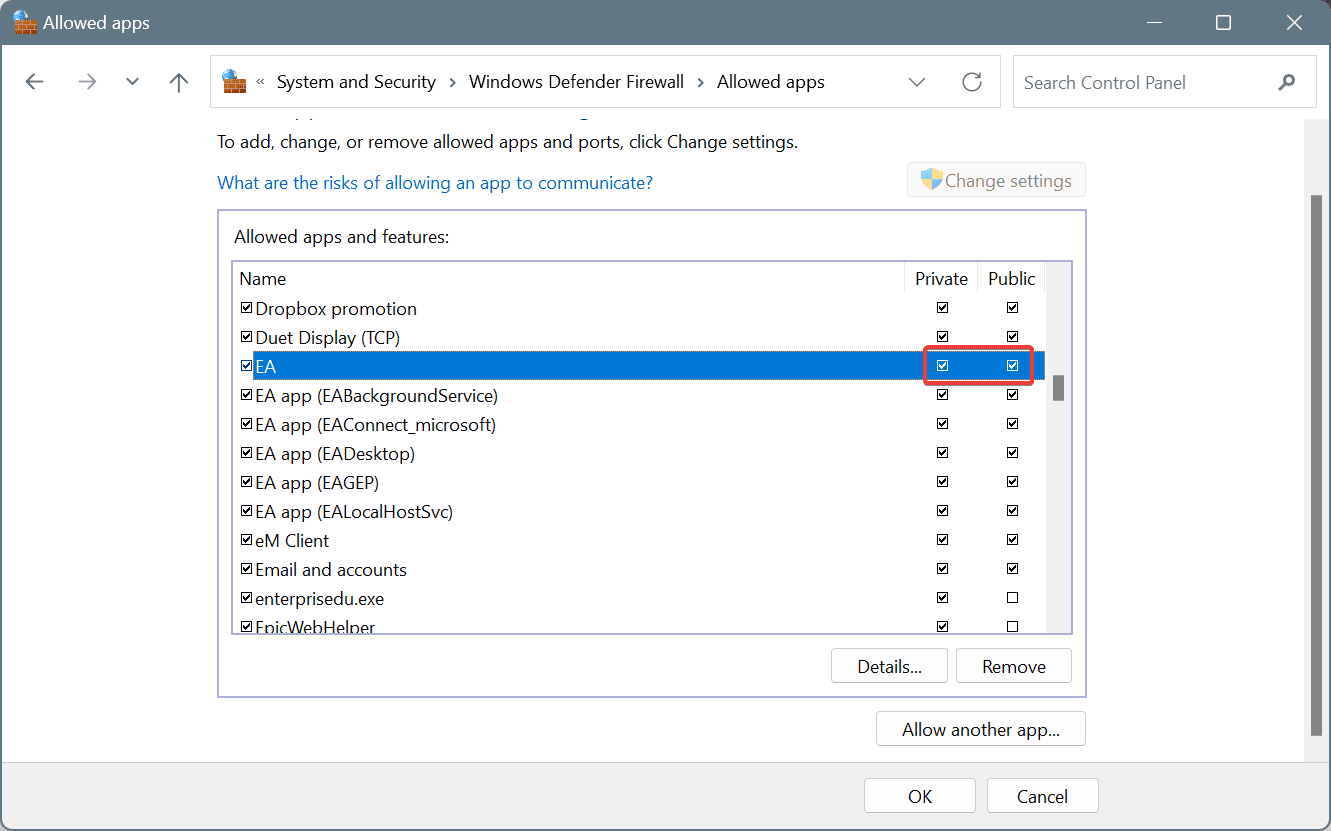Viewport: 1331px width, 831px height.
Task: Toggle Public for EA app (EAConnect_microsoft)
Action: pos(1012,424)
